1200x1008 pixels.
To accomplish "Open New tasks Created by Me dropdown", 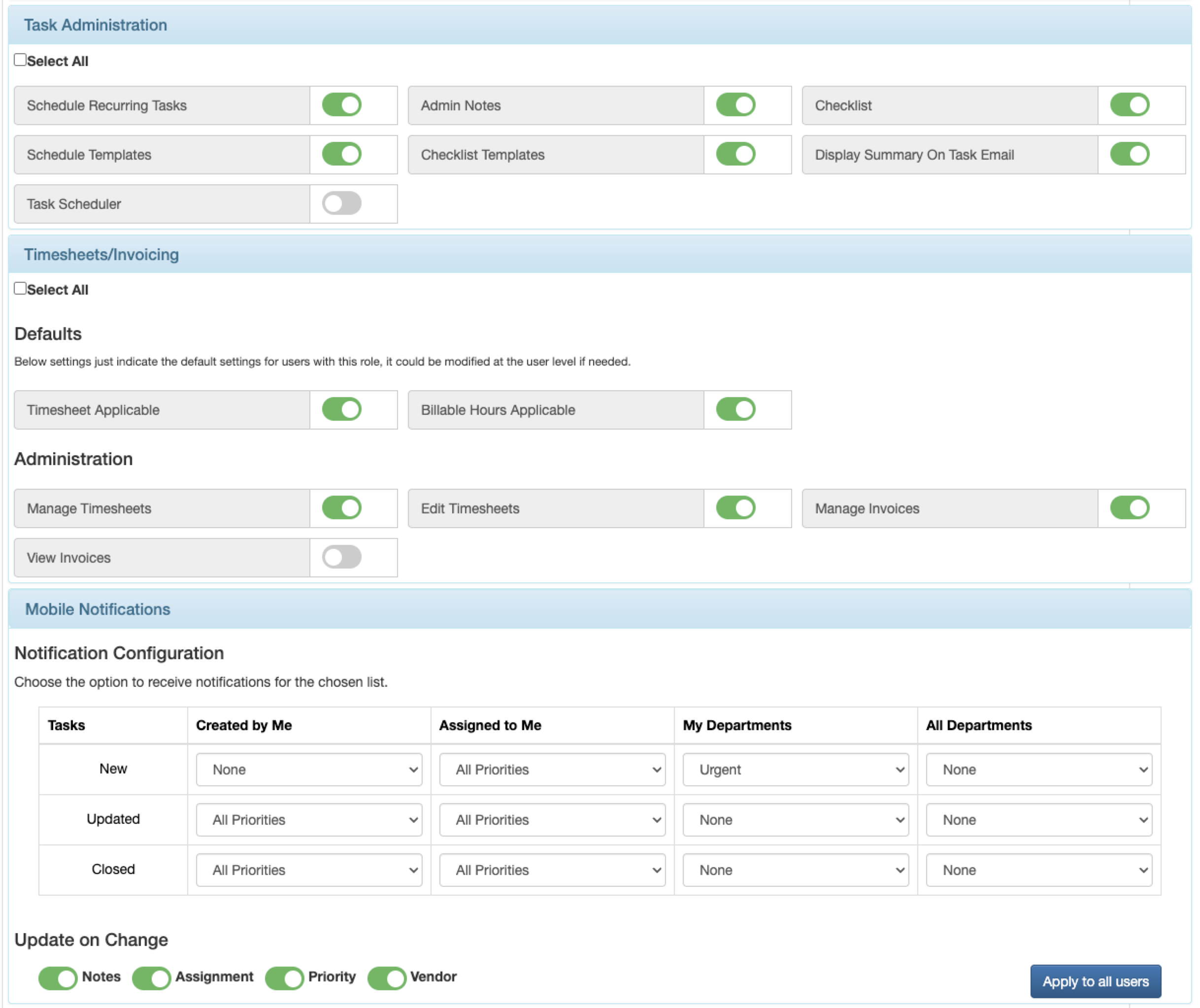I will click(x=308, y=770).
